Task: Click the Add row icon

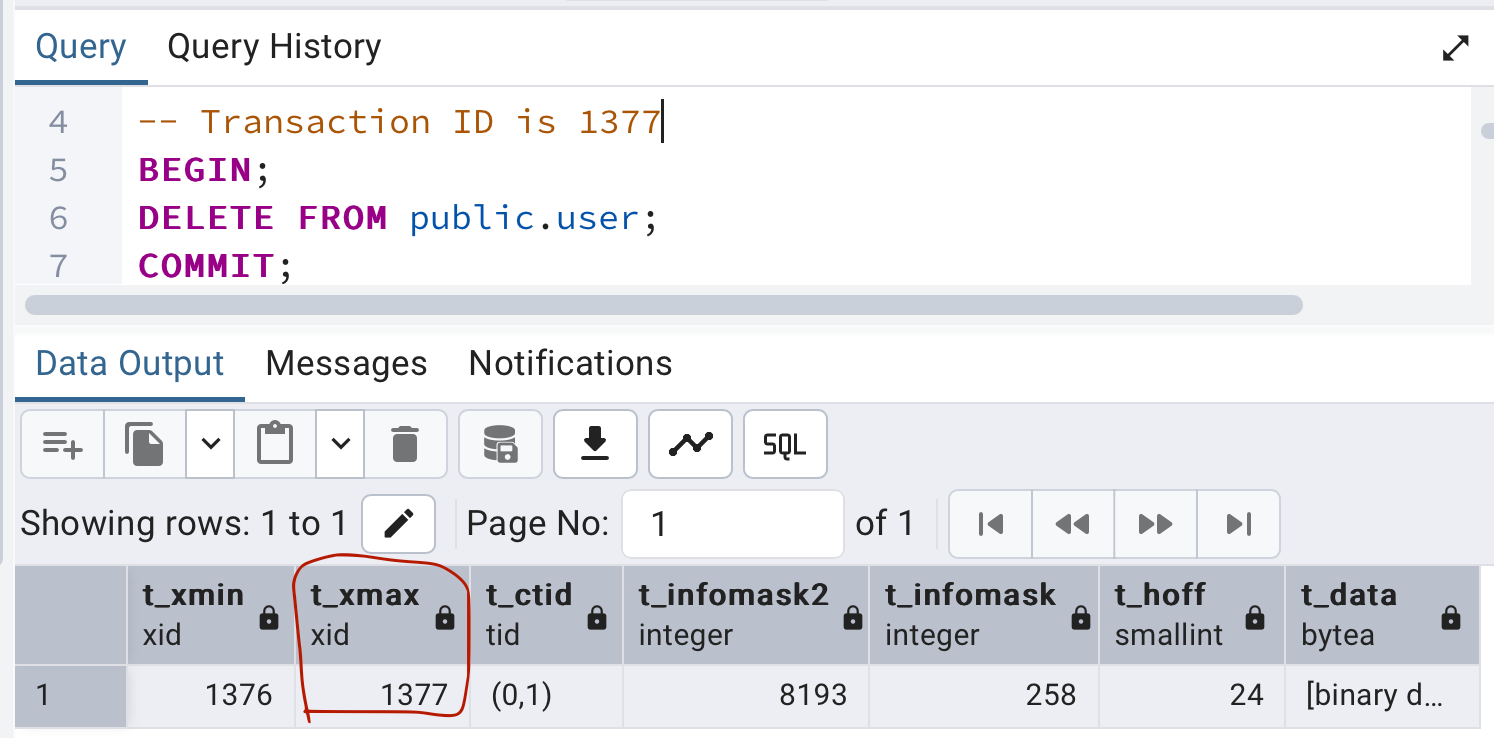Action: point(62,444)
